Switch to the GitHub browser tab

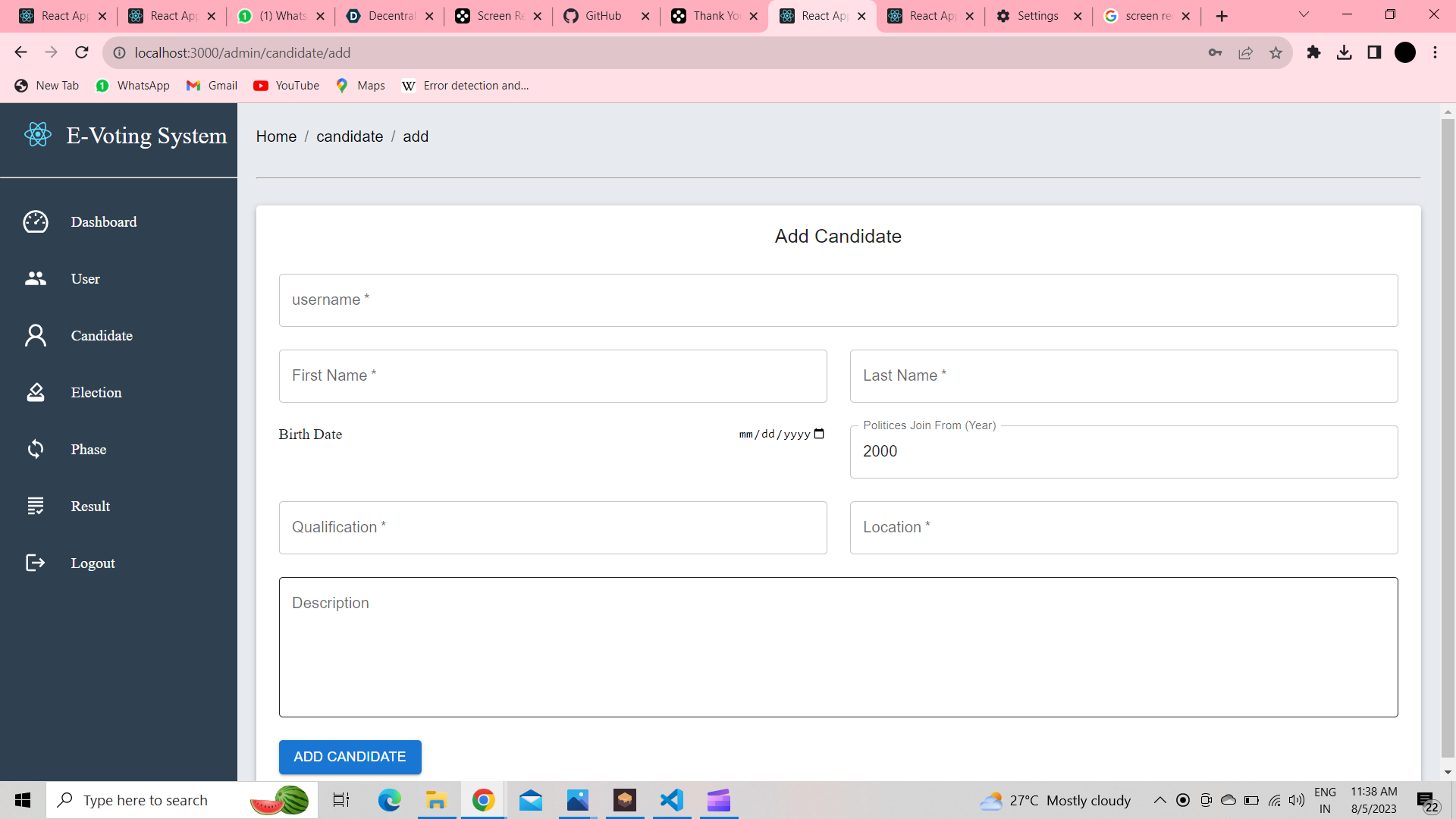pyautogui.click(x=604, y=16)
